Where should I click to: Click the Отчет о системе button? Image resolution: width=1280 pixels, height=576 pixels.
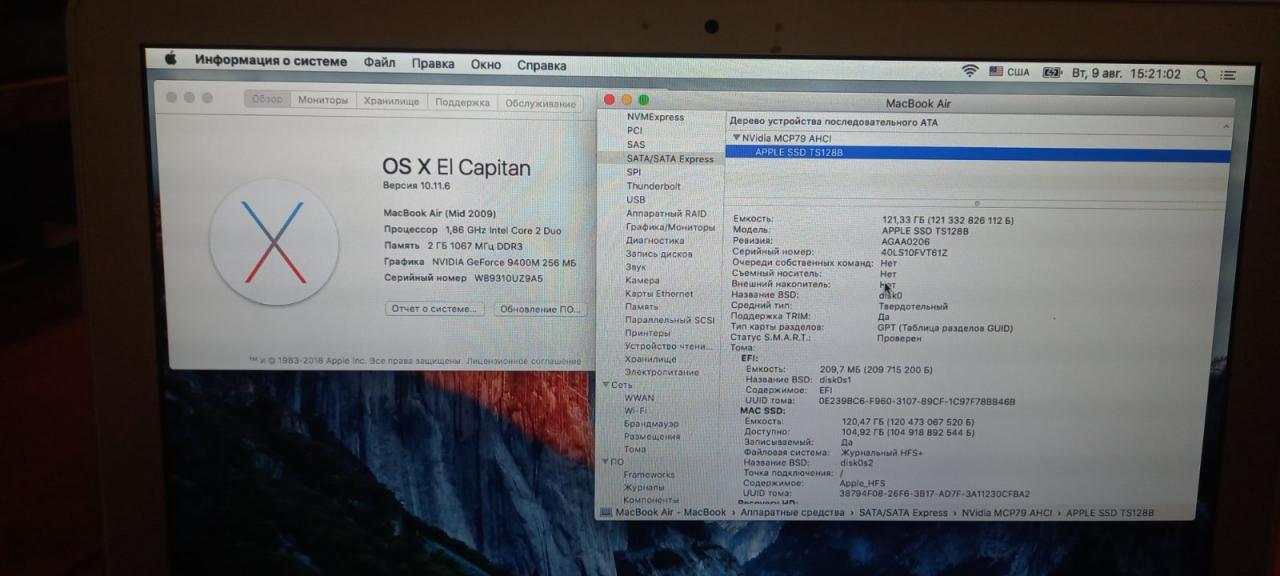[434, 309]
